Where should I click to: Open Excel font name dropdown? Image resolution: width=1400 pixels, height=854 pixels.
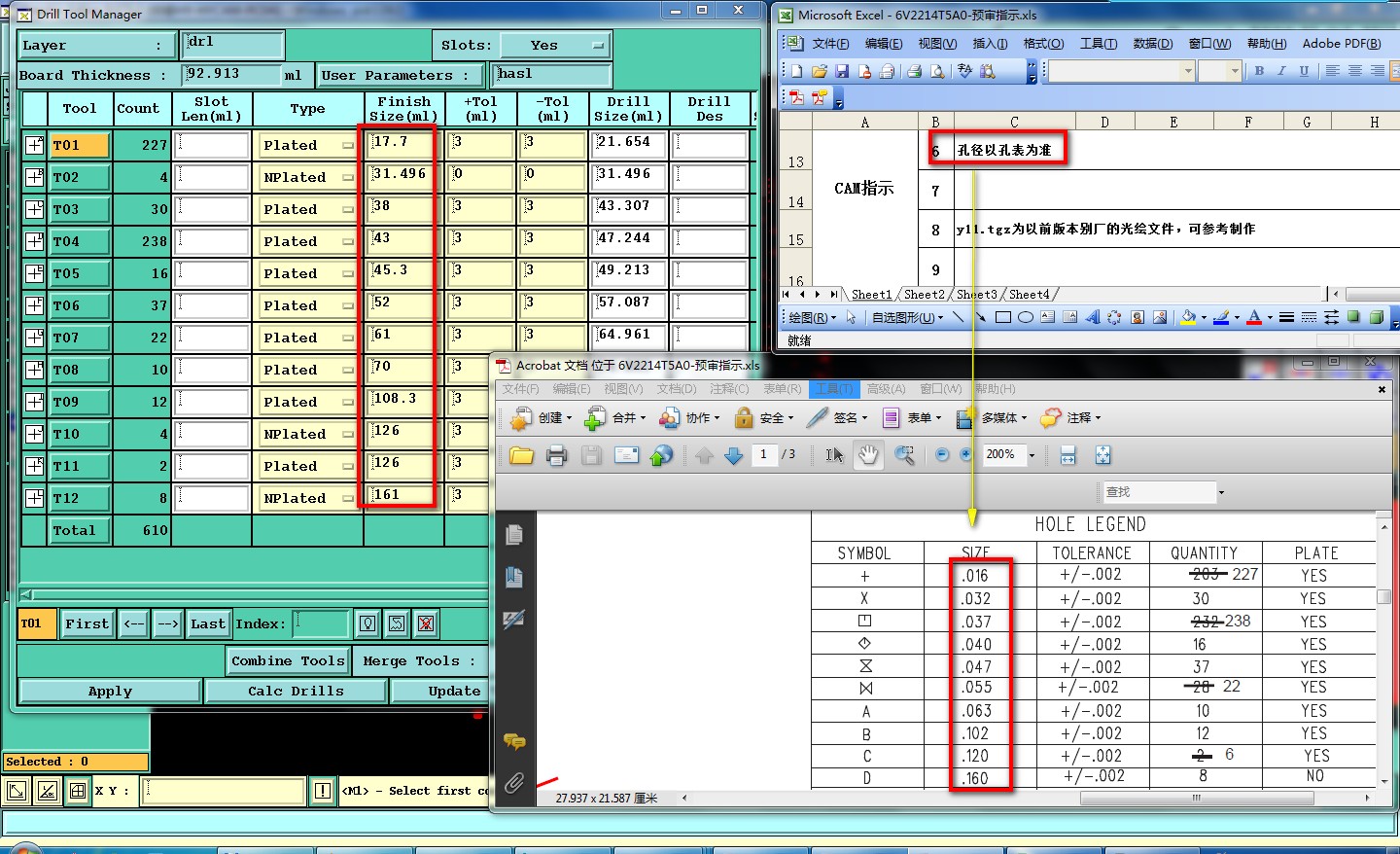click(1187, 71)
